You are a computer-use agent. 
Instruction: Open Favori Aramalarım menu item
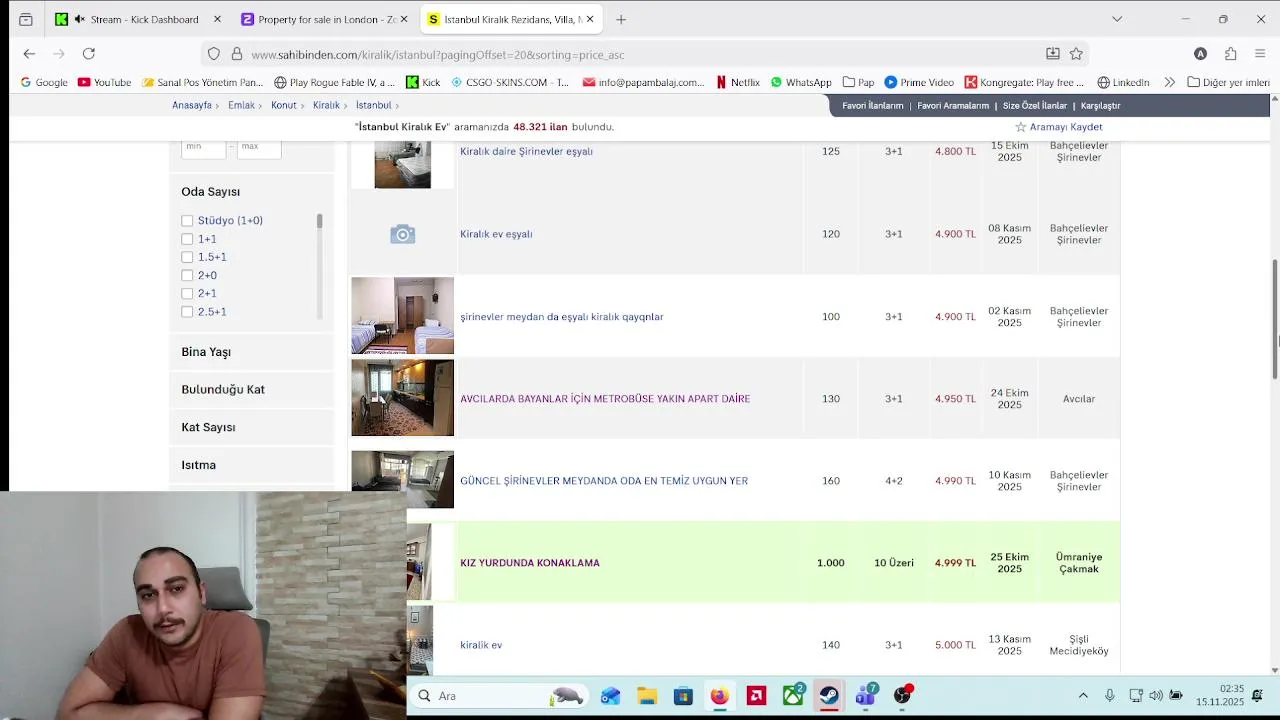(953, 105)
